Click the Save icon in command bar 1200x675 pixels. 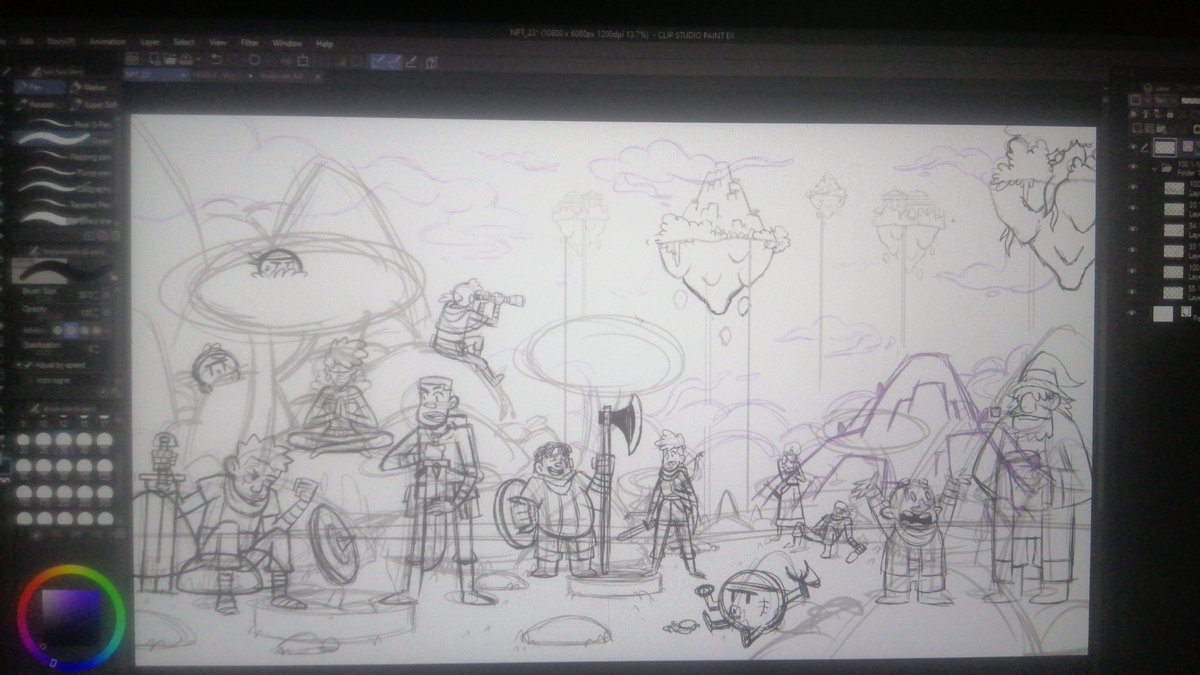186,59
